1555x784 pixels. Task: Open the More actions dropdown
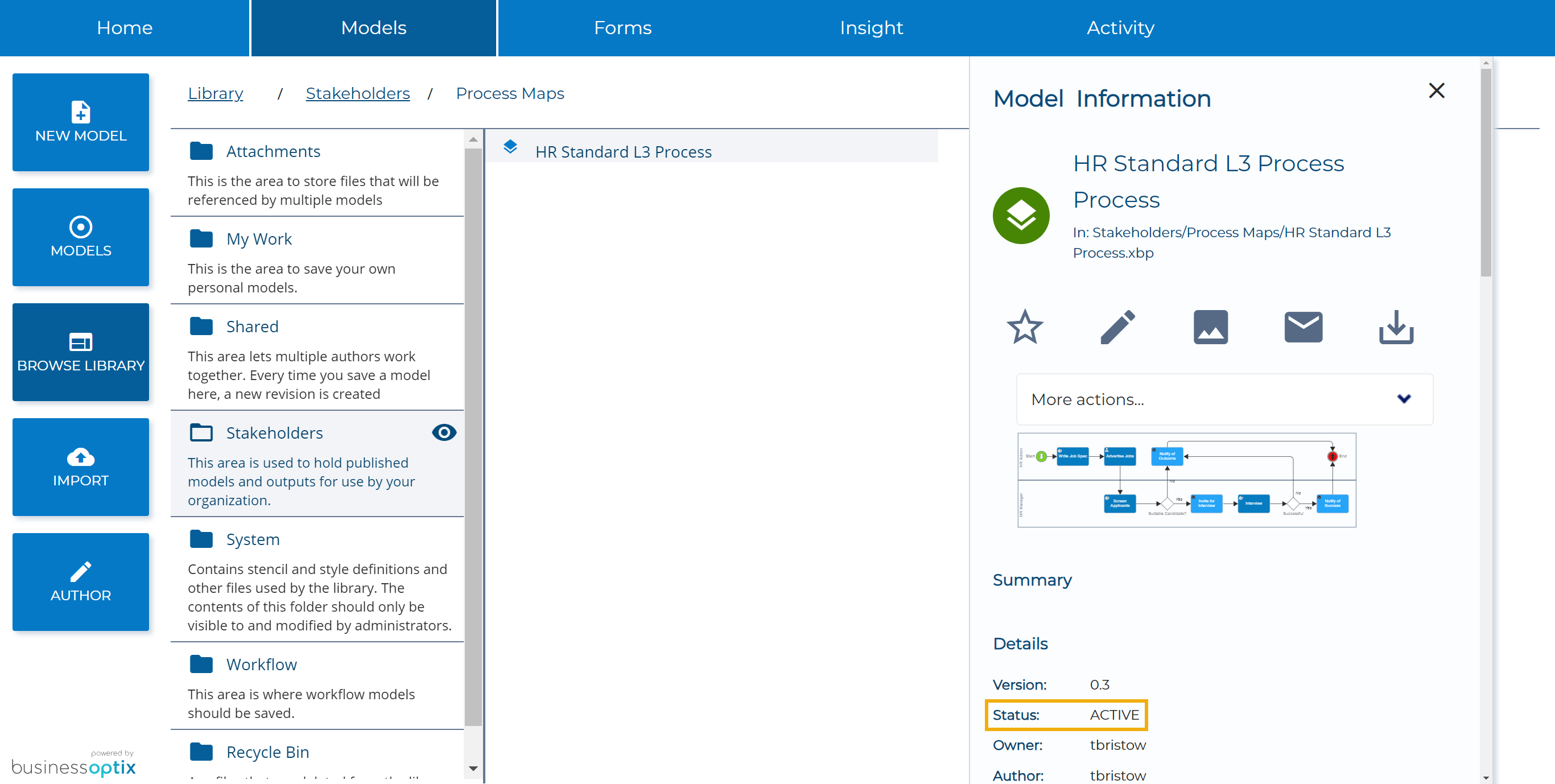click(1224, 399)
